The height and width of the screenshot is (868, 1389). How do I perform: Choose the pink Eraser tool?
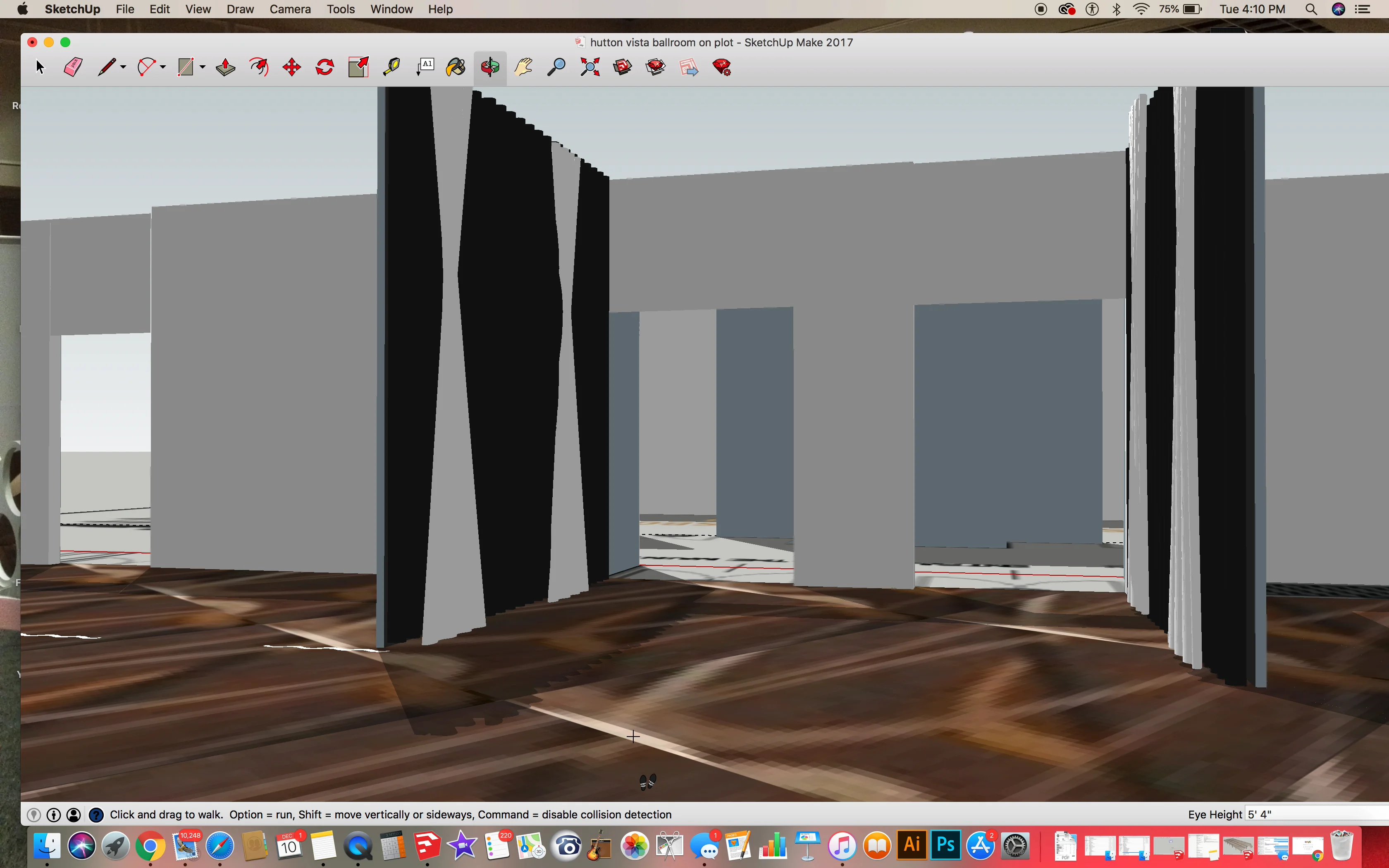point(73,68)
